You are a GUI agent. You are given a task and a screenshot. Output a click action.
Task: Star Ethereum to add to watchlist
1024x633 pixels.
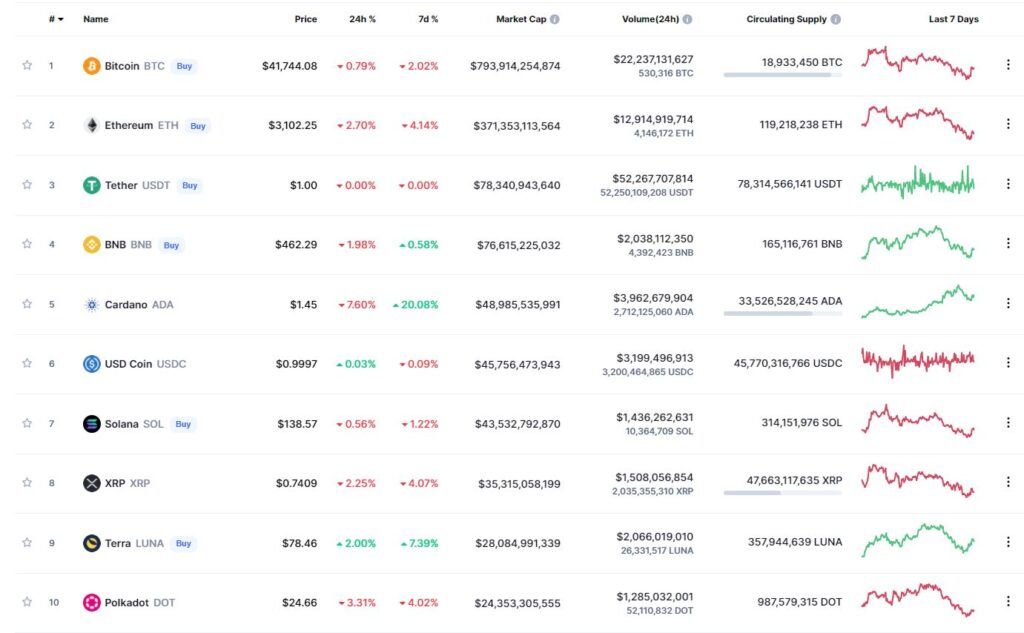[27, 124]
